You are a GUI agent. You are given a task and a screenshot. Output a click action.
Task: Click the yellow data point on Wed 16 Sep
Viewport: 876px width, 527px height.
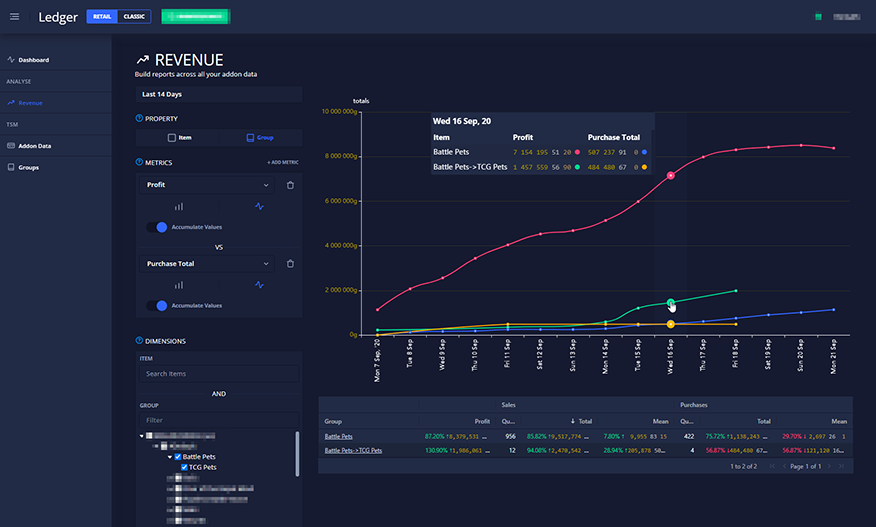[x=670, y=324]
